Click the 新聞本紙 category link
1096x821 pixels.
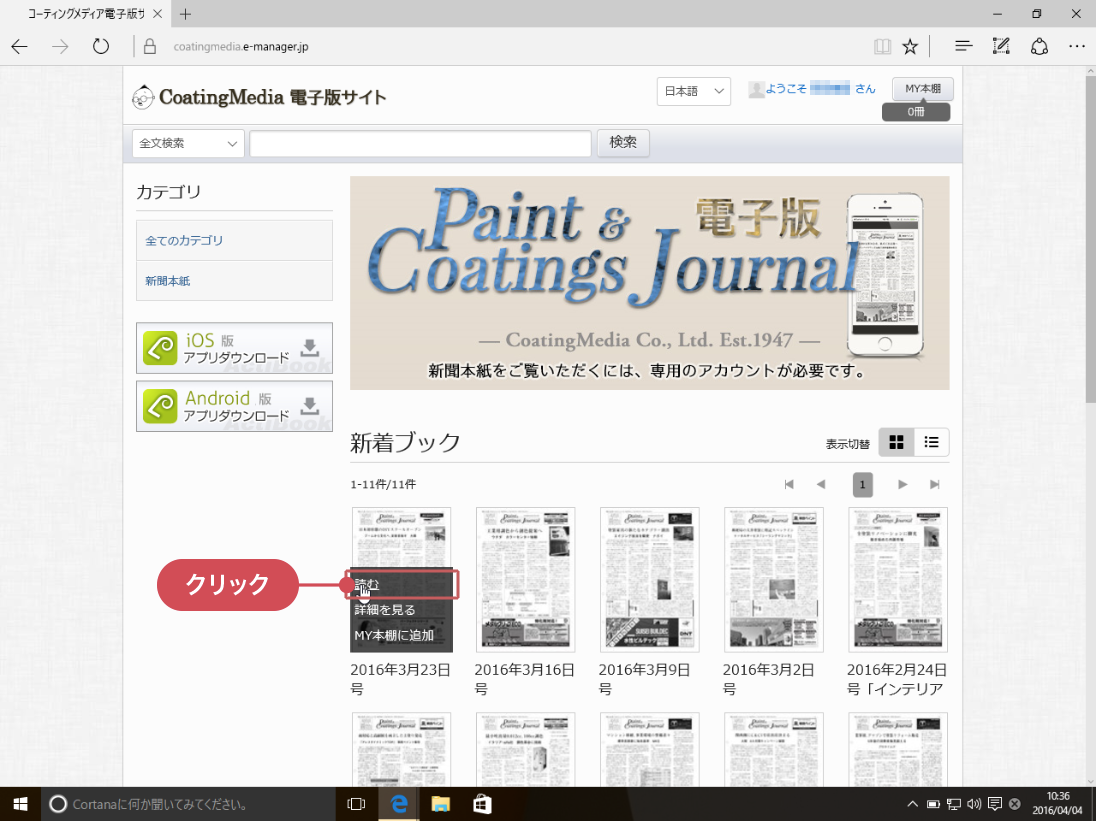168,281
